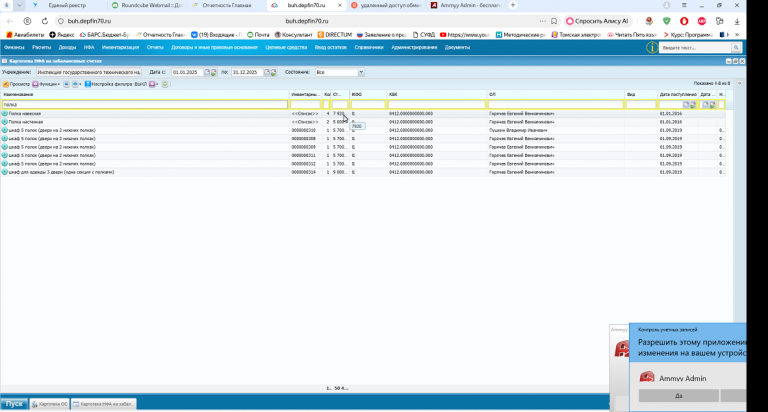The image size is (768, 412).
Task: Select the row 'Полка навесная'
Action: click(362, 114)
